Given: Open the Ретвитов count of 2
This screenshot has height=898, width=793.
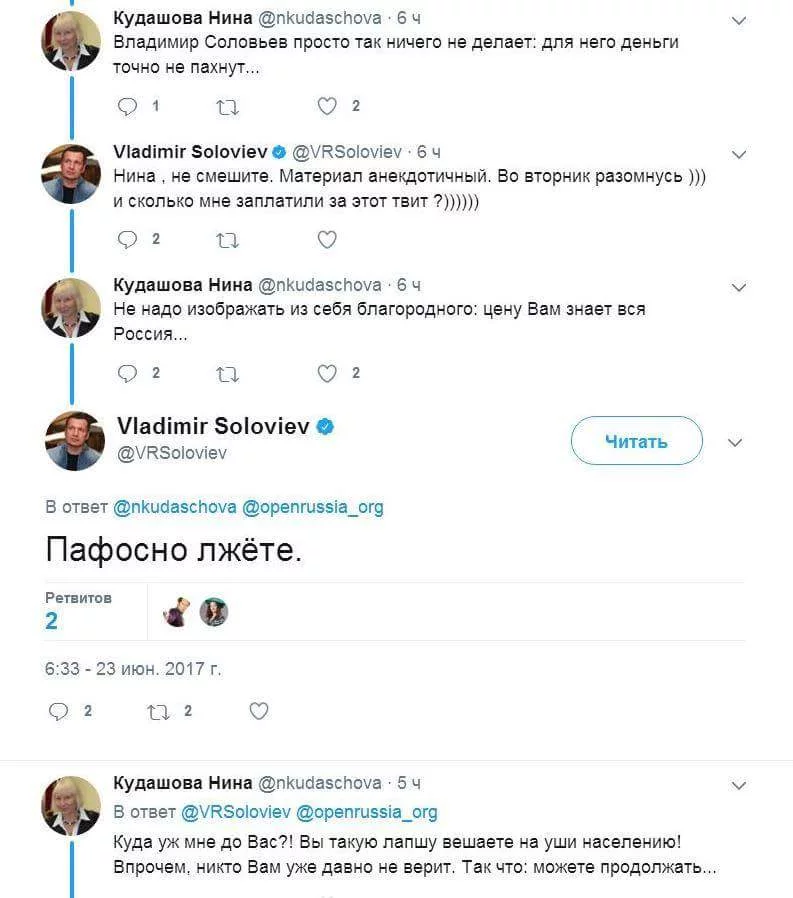Looking at the screenshot, I should point(52,621).
